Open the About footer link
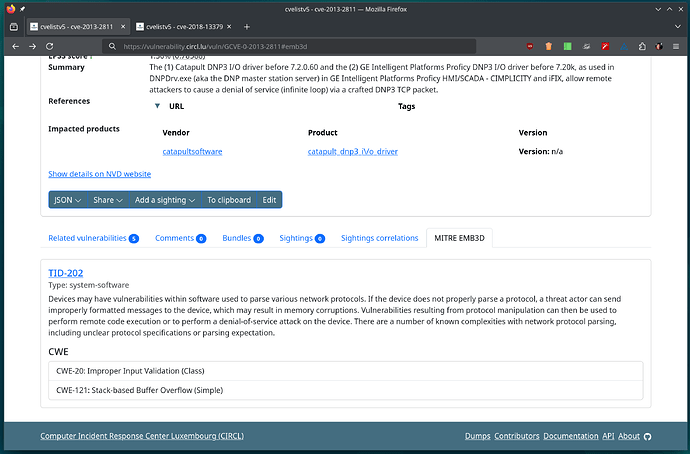Screen dimensions: 690x454 coord(629,436)
